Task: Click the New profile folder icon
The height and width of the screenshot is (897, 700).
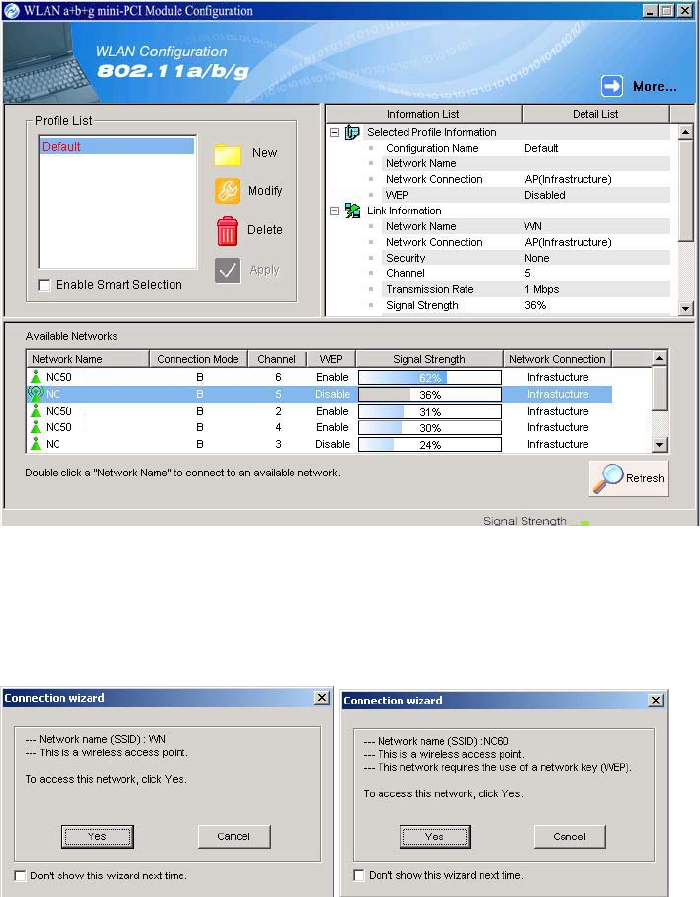Action: click(227, 154)
